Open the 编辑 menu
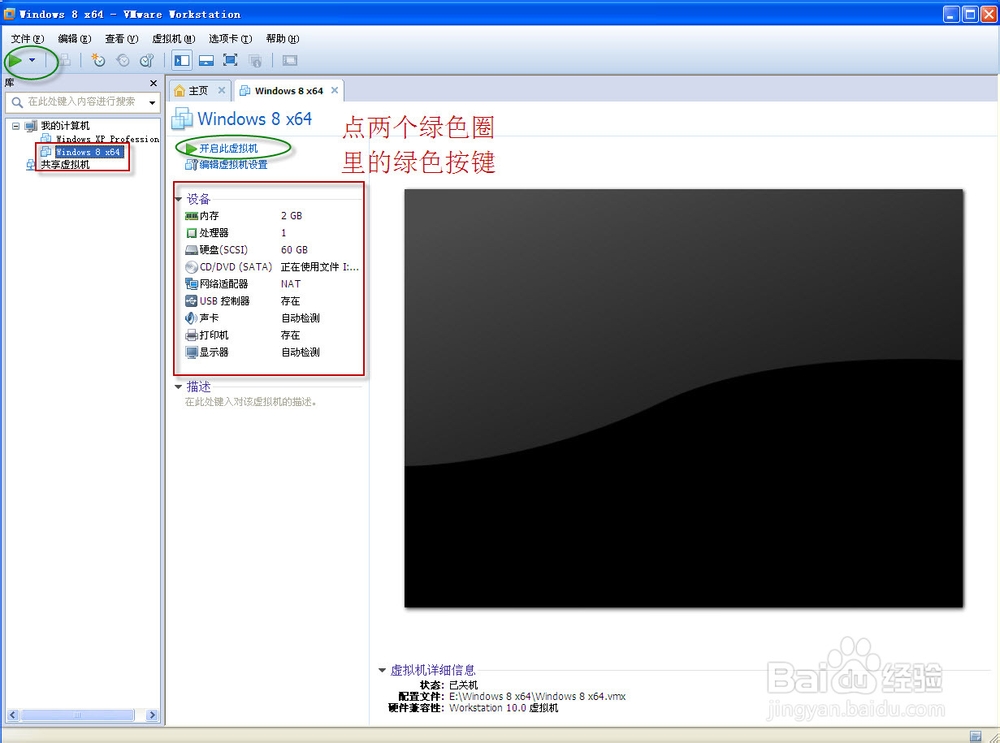This screenshot has height=743, width=1000. click(x=75, y=39)
